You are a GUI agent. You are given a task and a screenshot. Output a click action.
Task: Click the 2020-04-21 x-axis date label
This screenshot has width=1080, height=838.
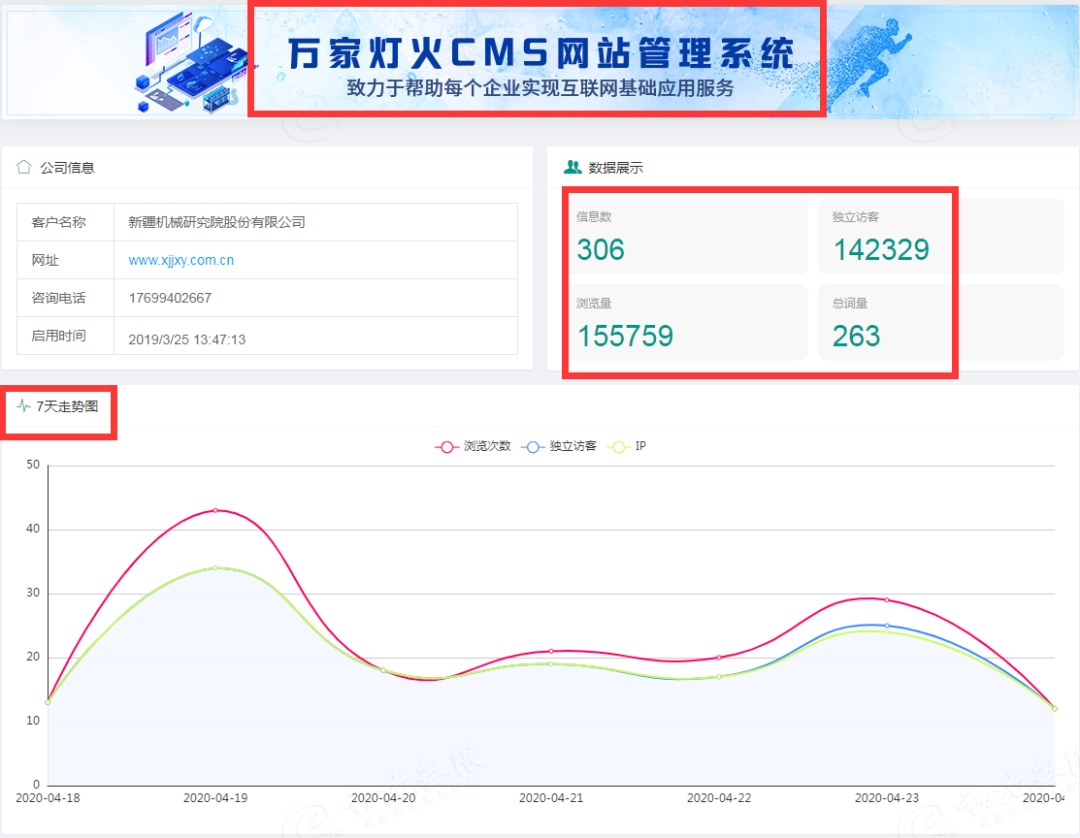tap(551, 798)
